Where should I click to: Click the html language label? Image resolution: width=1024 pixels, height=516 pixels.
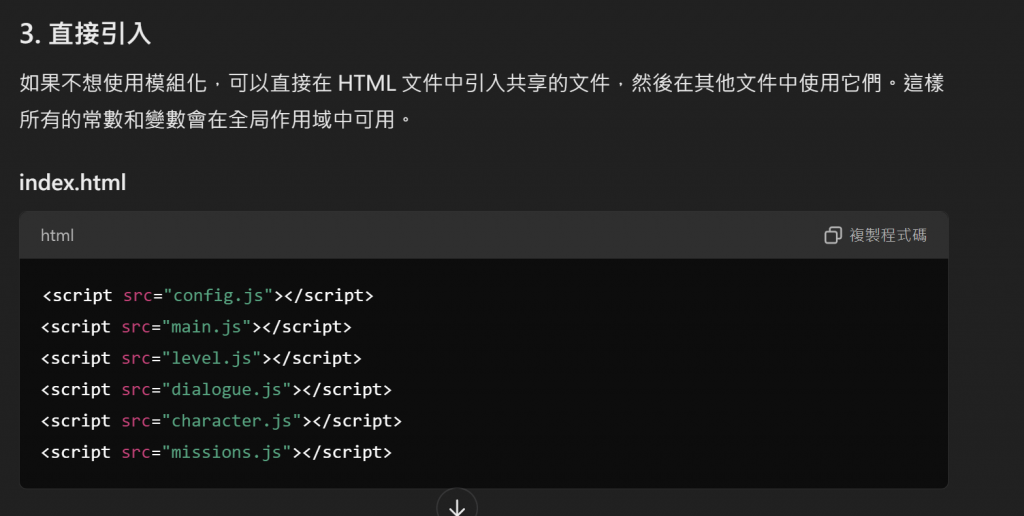[x=57, y=235]
